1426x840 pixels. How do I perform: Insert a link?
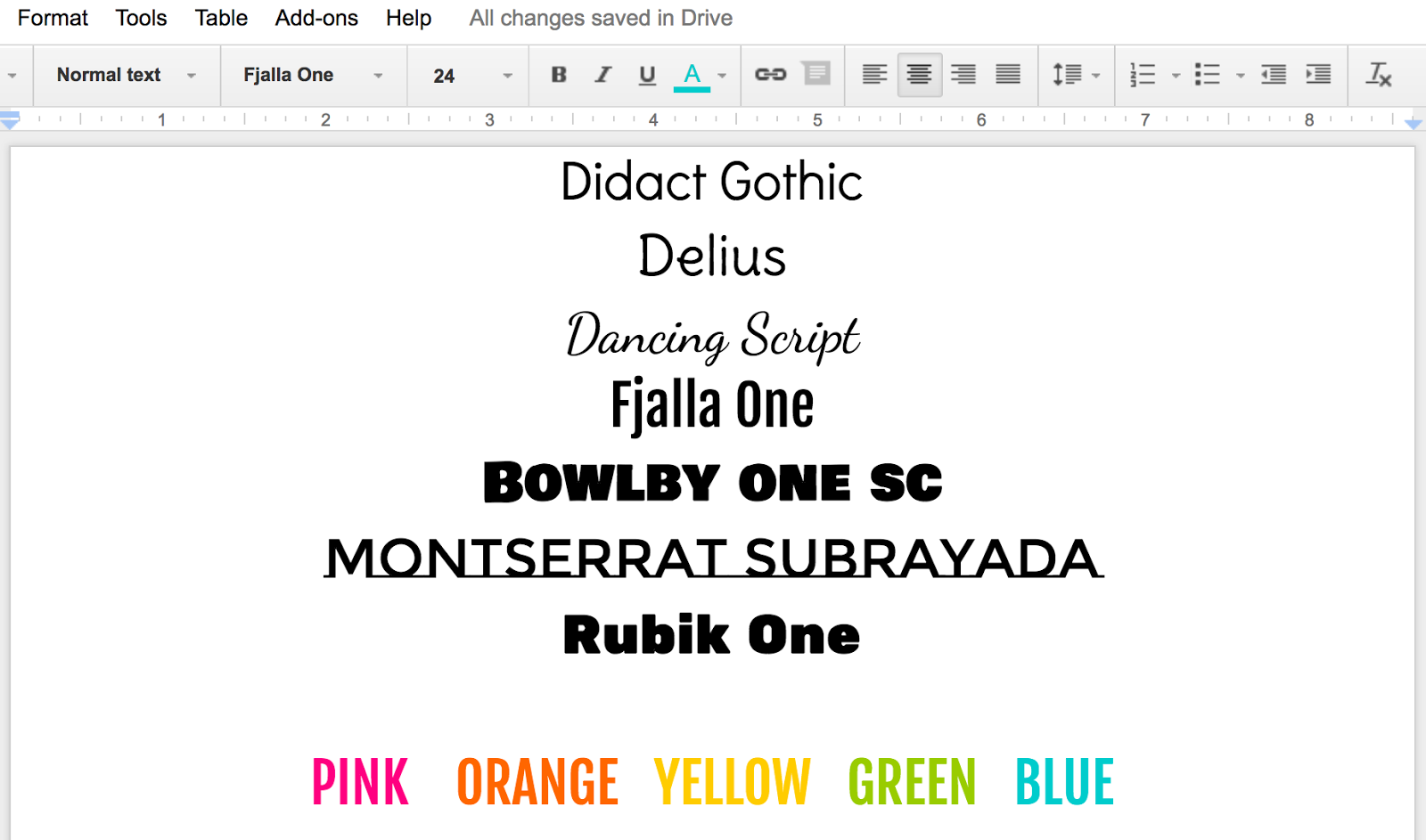pos(767,75)
